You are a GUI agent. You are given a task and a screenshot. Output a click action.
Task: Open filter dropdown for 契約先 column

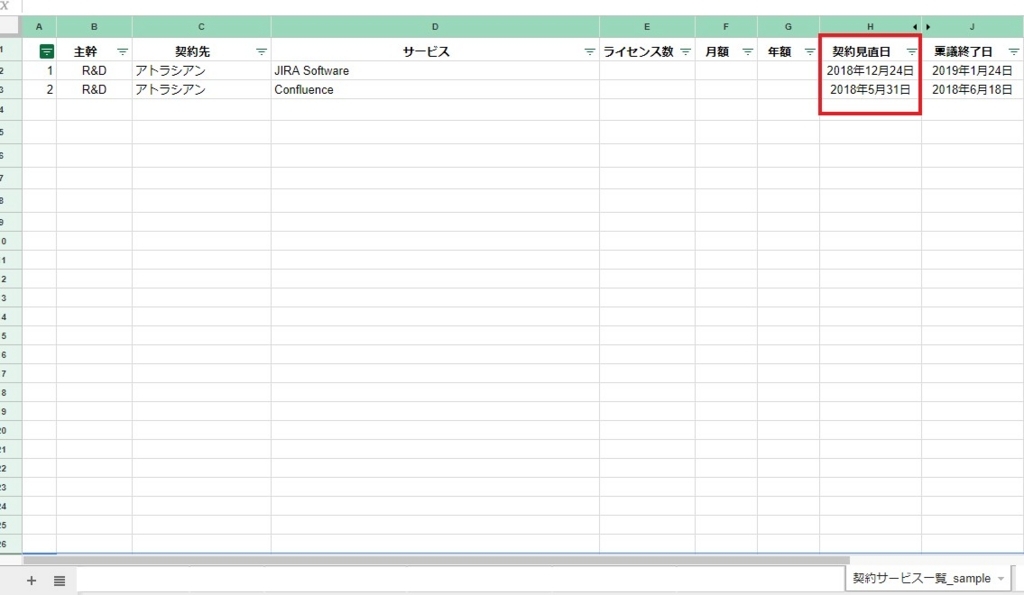(261, 52)
